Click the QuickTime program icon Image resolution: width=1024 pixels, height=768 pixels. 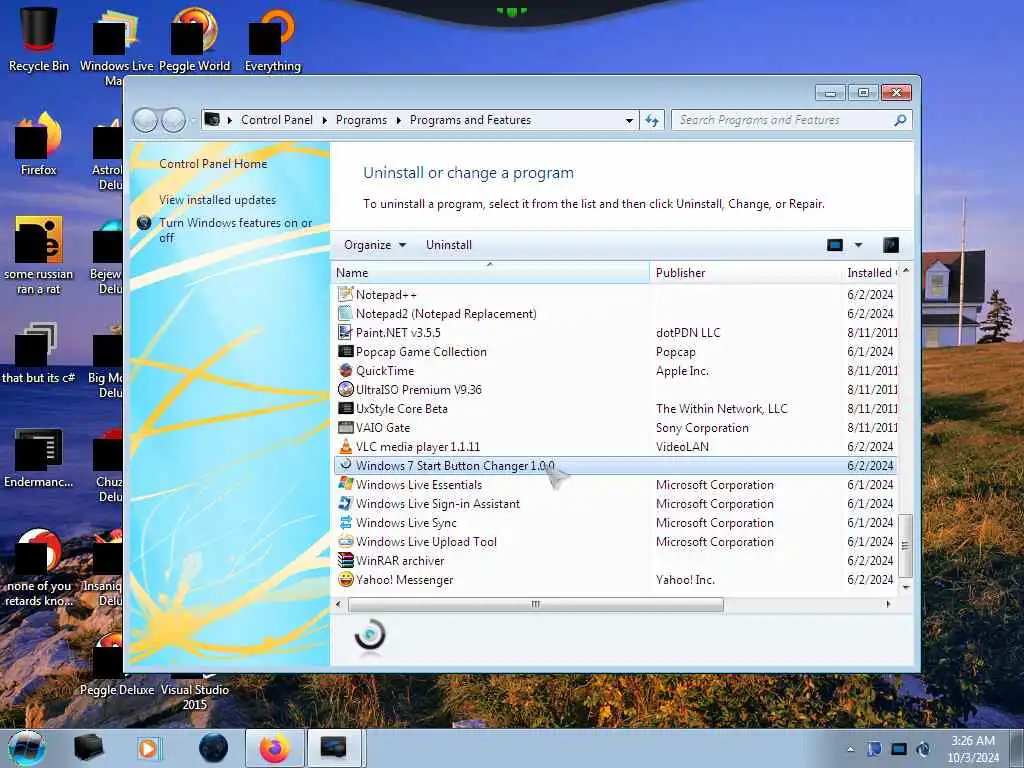tap(345, 370)
